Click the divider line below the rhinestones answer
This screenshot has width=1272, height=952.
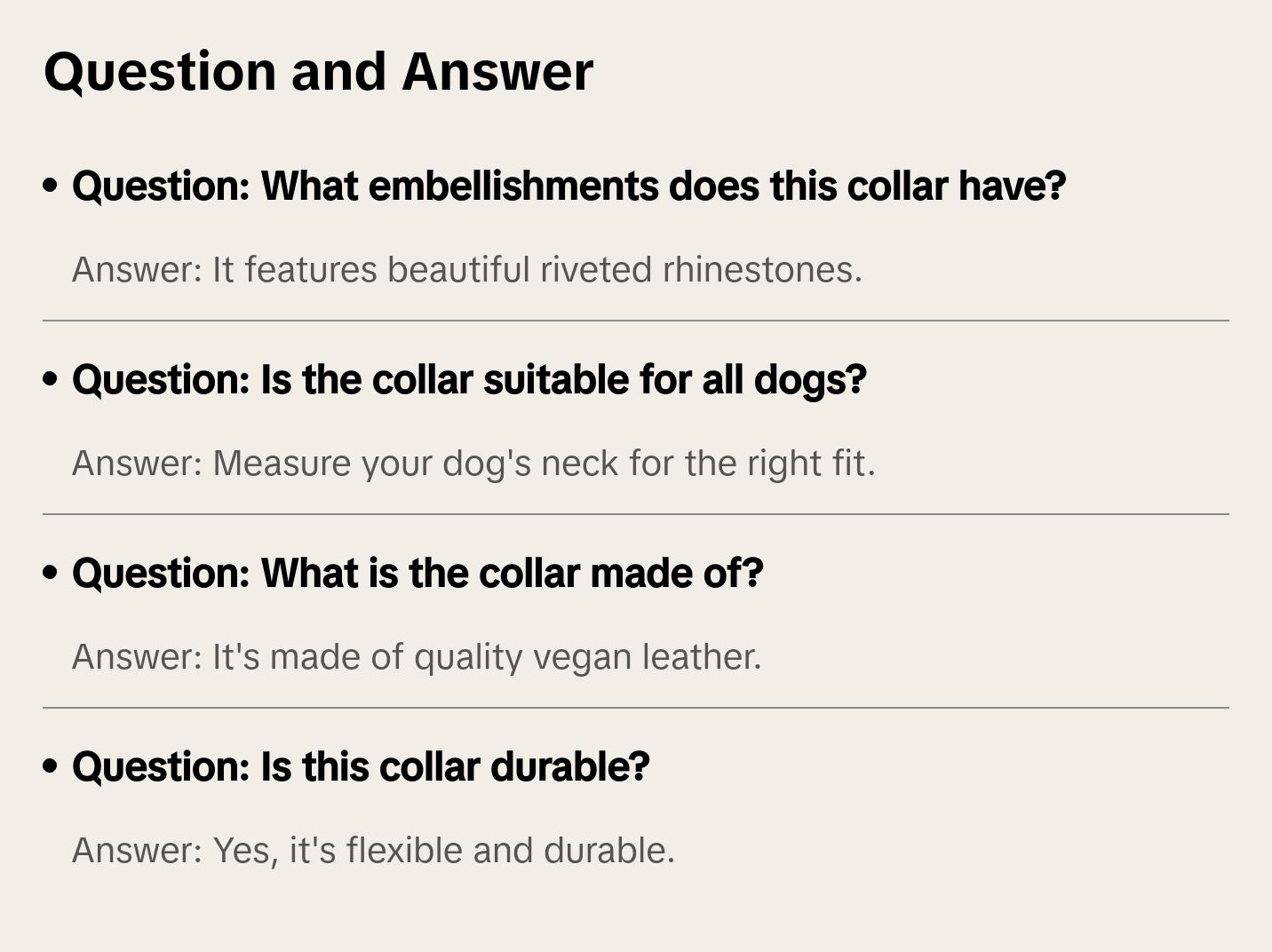[636, 321]
